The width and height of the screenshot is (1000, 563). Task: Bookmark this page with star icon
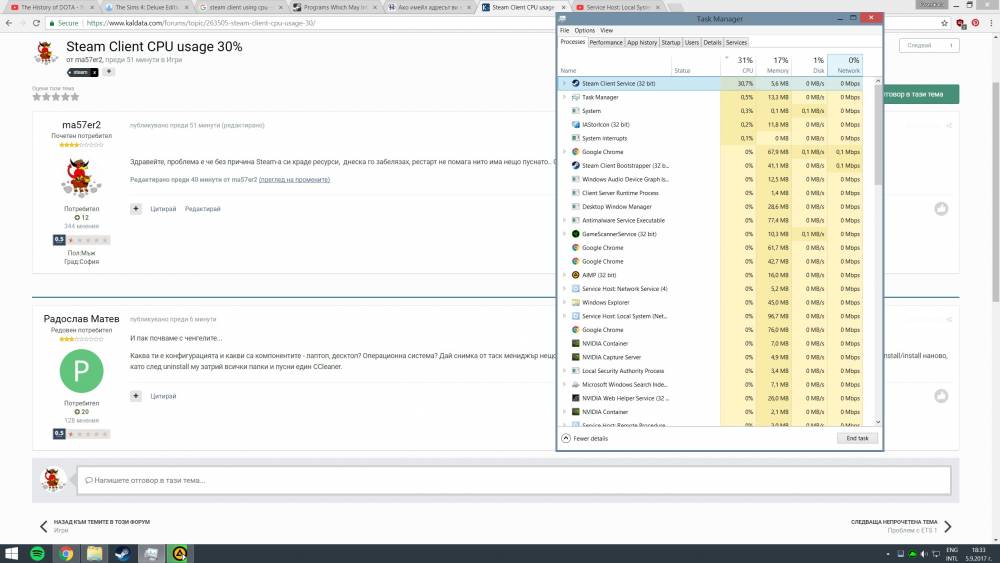pos(945,23)
